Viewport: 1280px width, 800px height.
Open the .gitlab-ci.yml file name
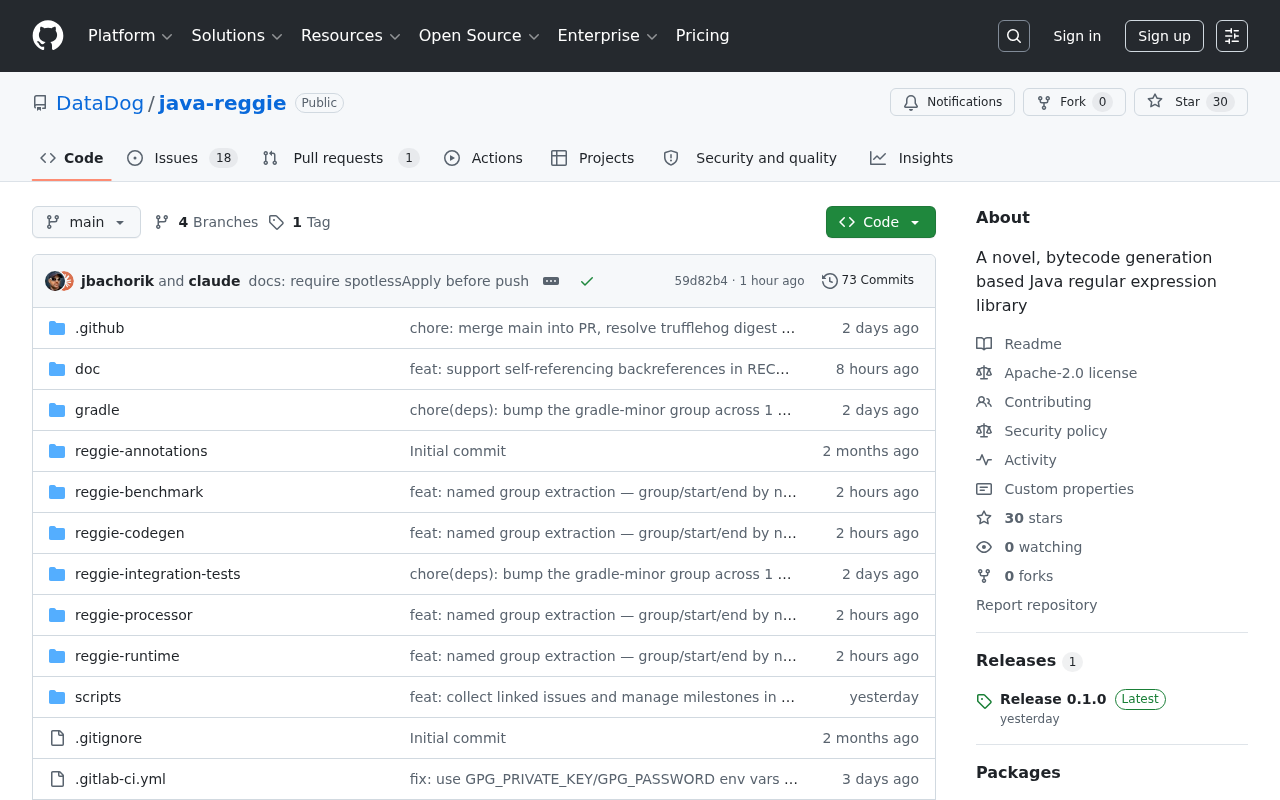(x=120, y=779)
